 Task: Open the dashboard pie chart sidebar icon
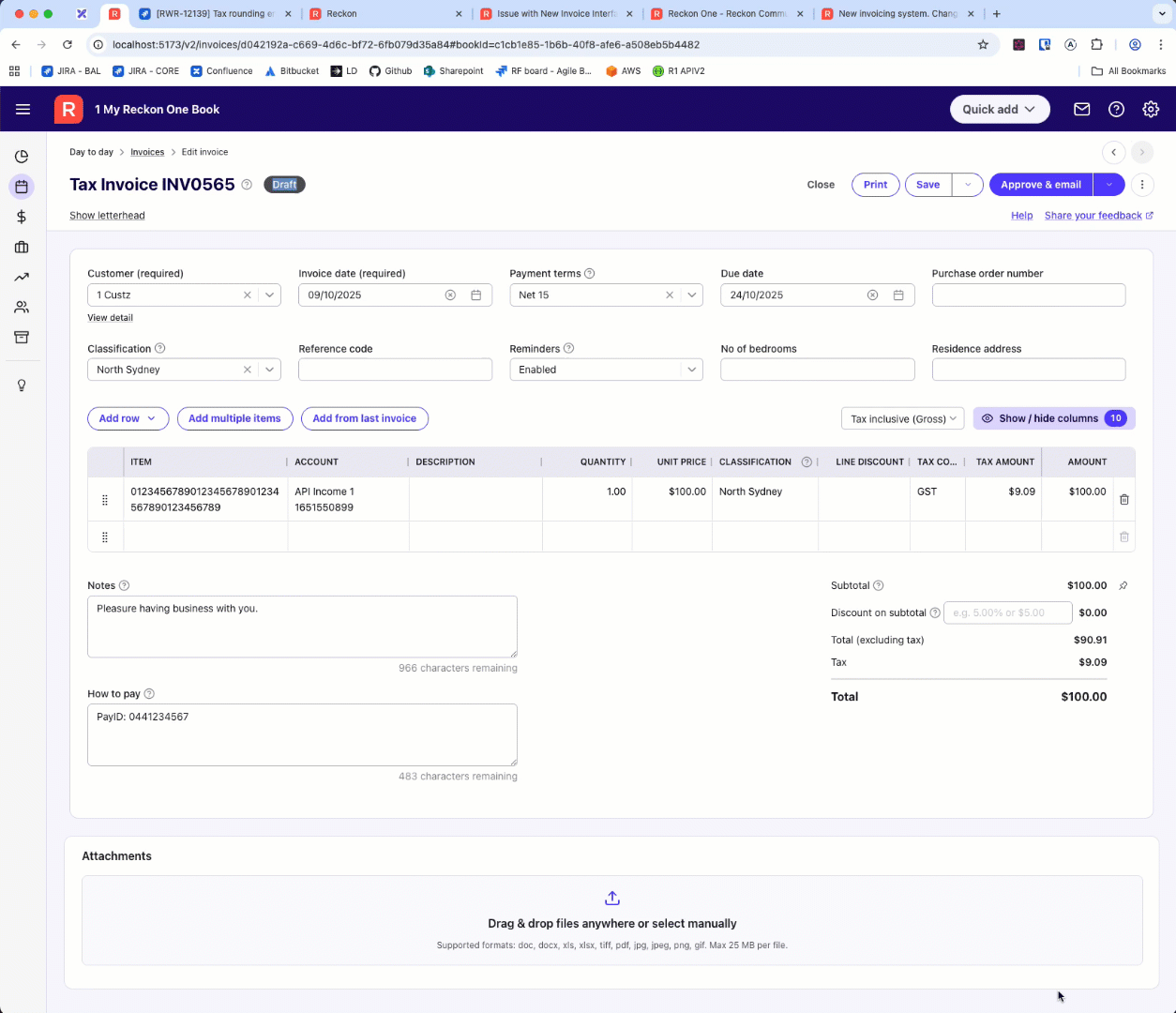[x=22, y=157]
